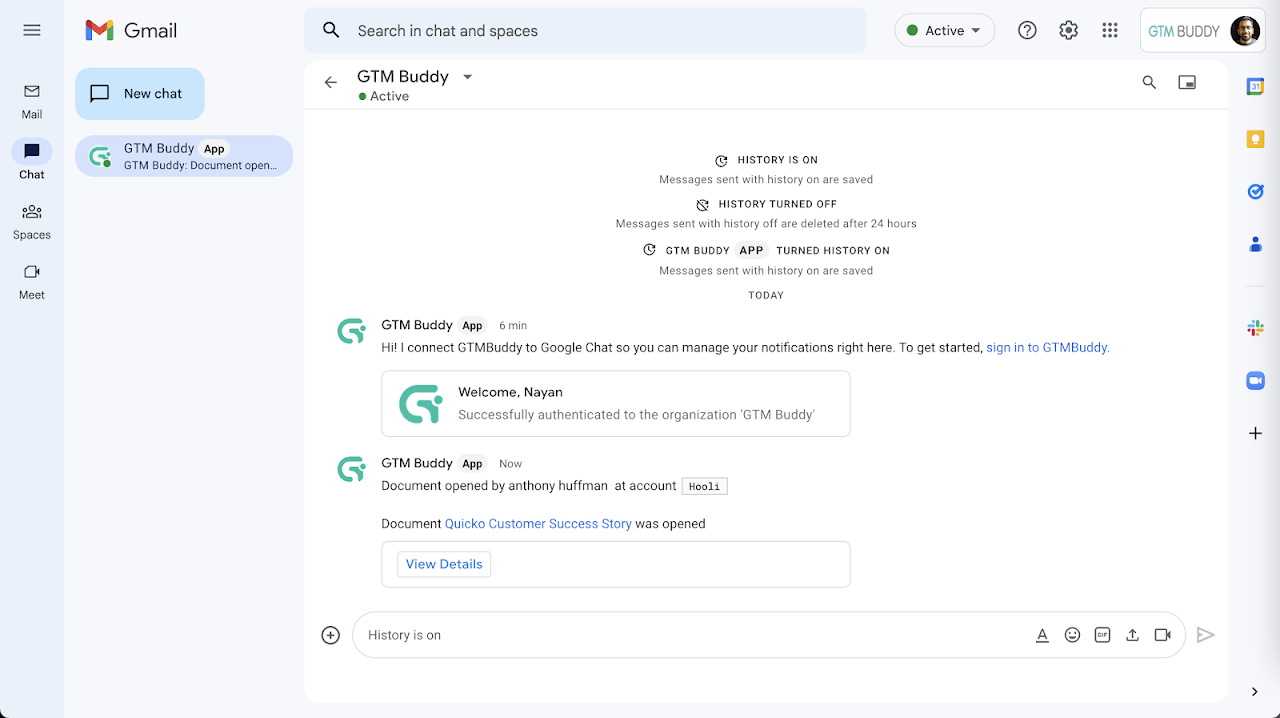Screen dimensions: 1280x718
Task: Start a video meeting from composer
Action: click(x=1162, y=635)
